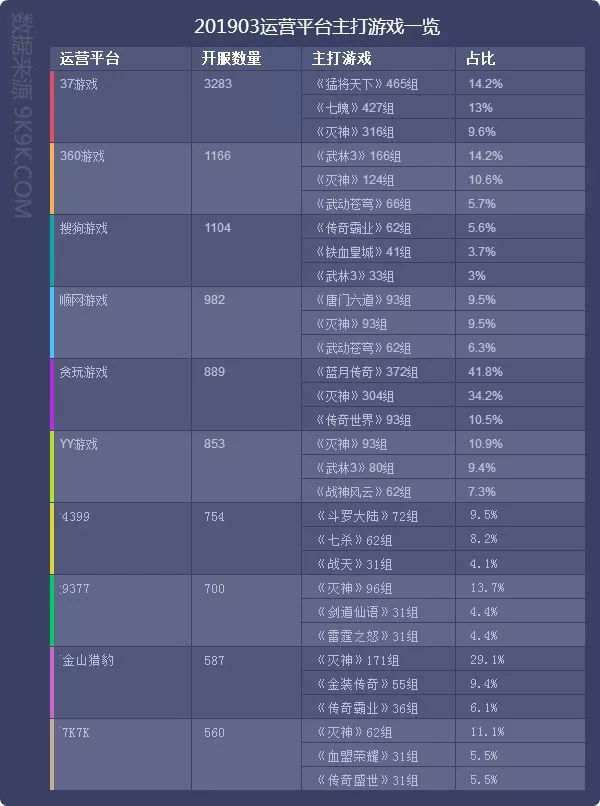Click the 运营平台 column header
Image resolution: width=600 pixels, height=806 pixels.
pos(90,59)
